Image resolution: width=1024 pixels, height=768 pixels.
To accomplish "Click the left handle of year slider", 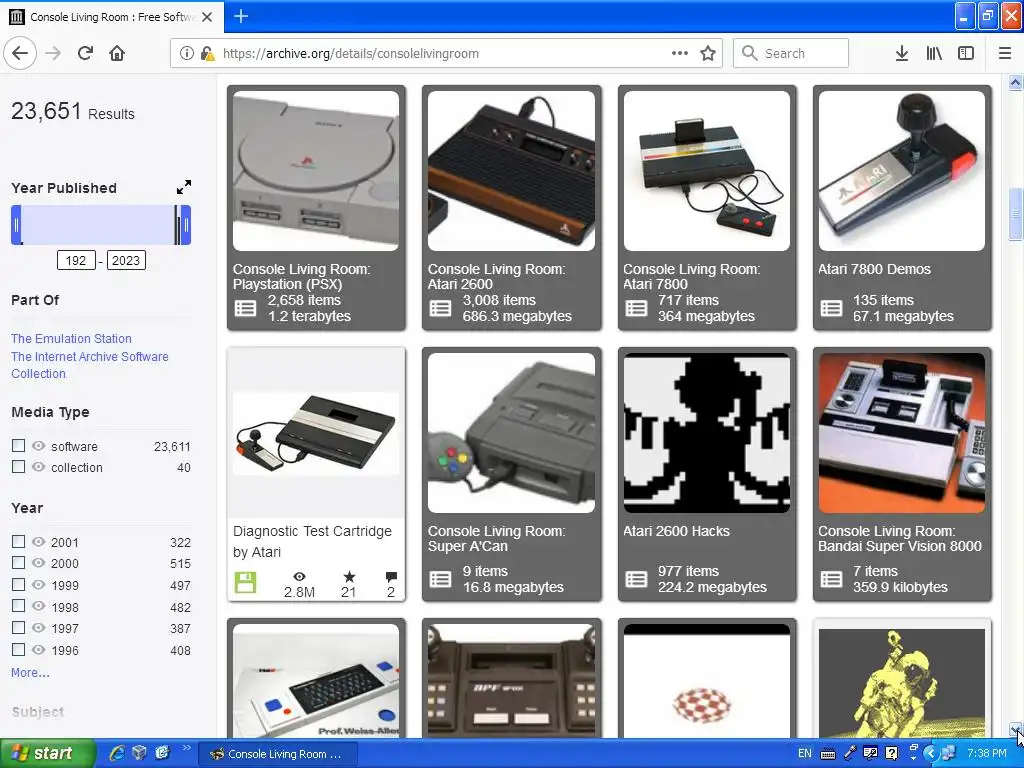I will coord(16,225).
